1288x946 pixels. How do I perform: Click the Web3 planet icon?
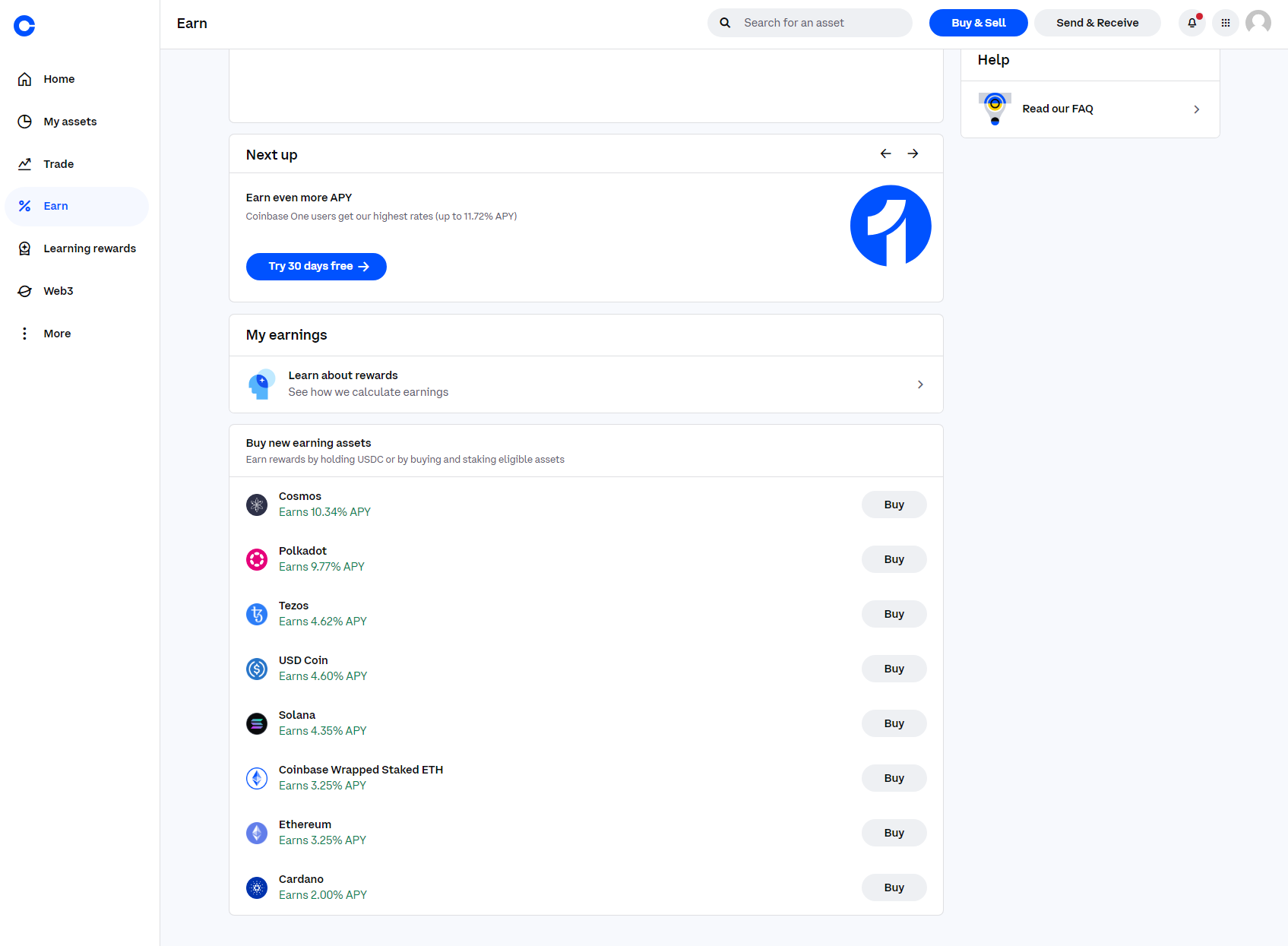[24, 291]
